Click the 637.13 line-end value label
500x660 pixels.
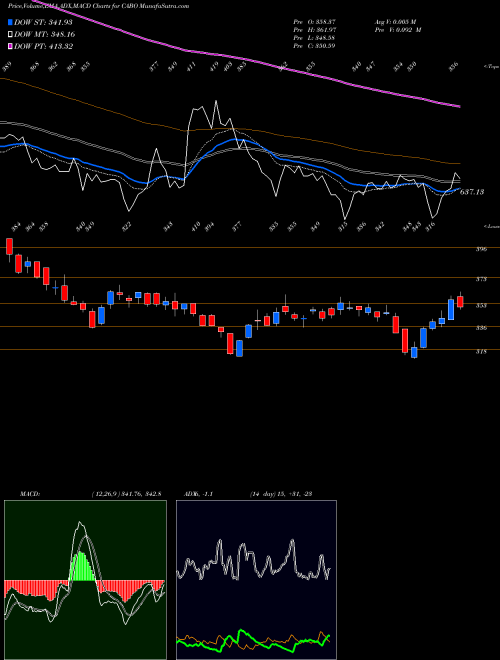472,192
